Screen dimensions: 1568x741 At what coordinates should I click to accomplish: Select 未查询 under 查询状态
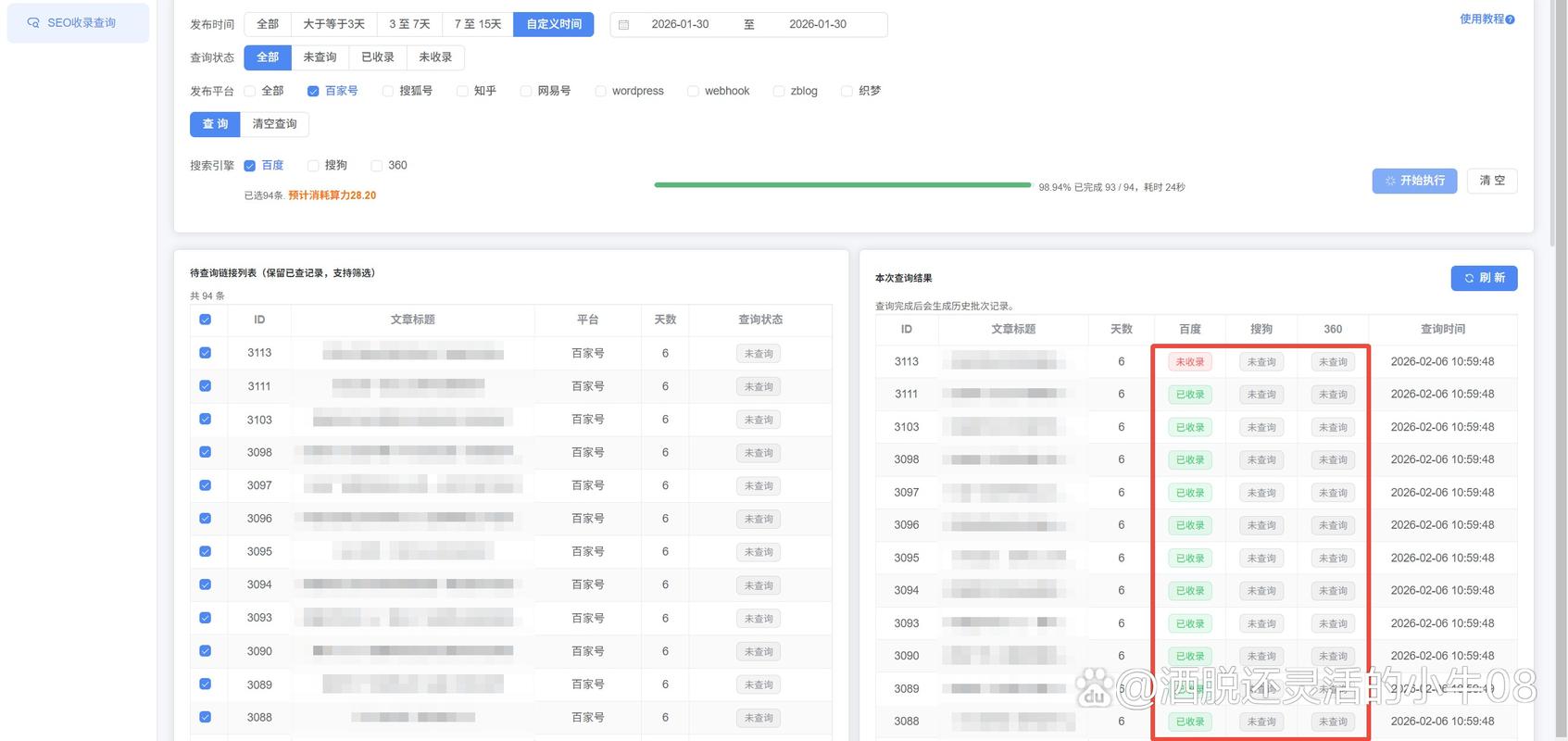pyautogui.click(x=320, y=57)
